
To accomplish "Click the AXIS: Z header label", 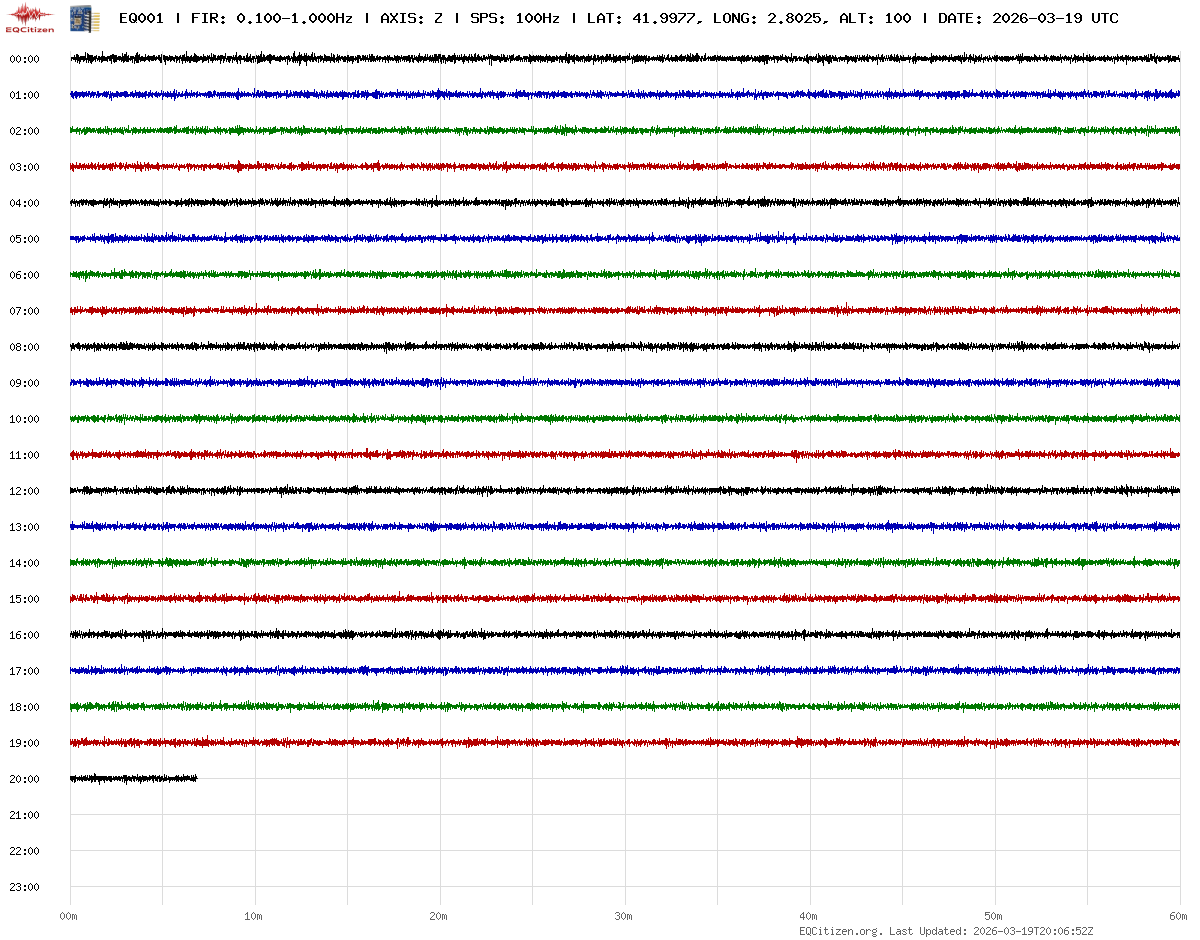I will [412, 19].
